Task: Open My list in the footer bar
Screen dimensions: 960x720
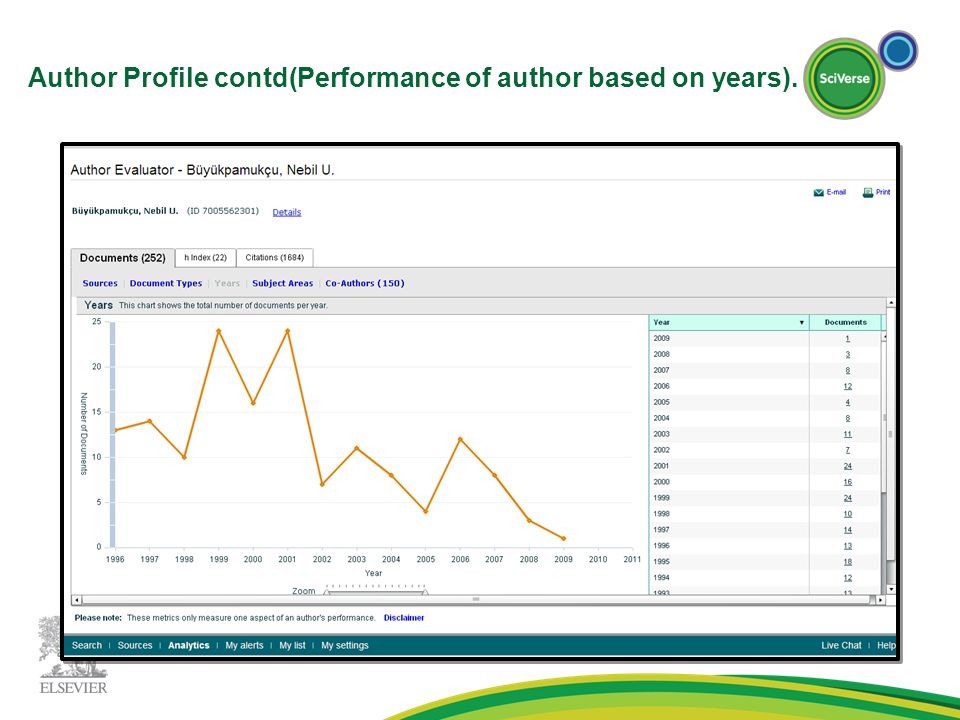Action: point(292,645)
